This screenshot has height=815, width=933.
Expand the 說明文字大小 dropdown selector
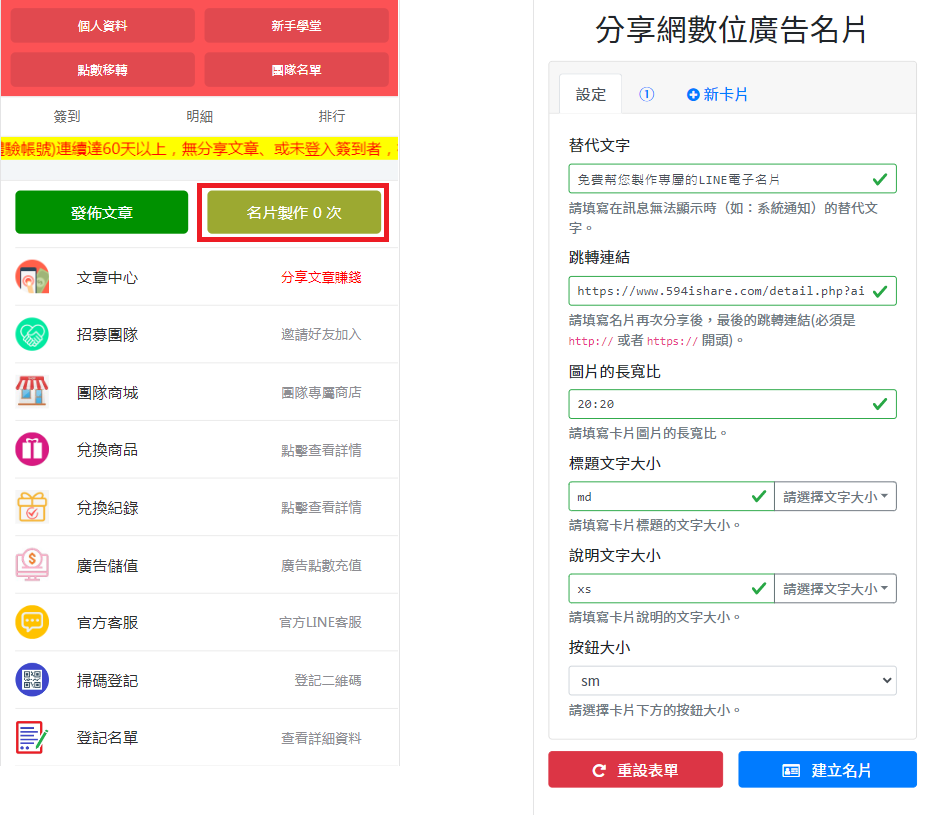pos(835,588)
